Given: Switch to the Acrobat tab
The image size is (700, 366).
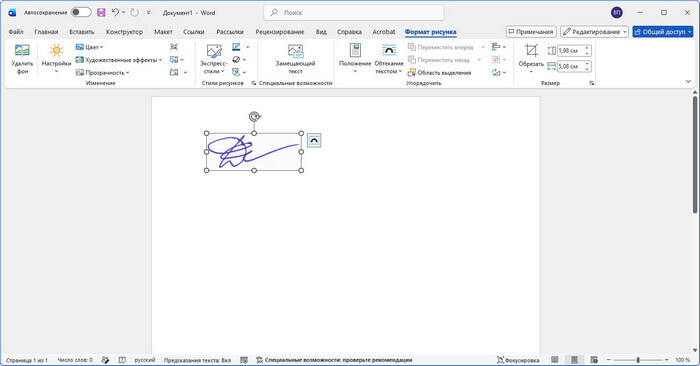Looking at the screenshot, I should point(384,32).
